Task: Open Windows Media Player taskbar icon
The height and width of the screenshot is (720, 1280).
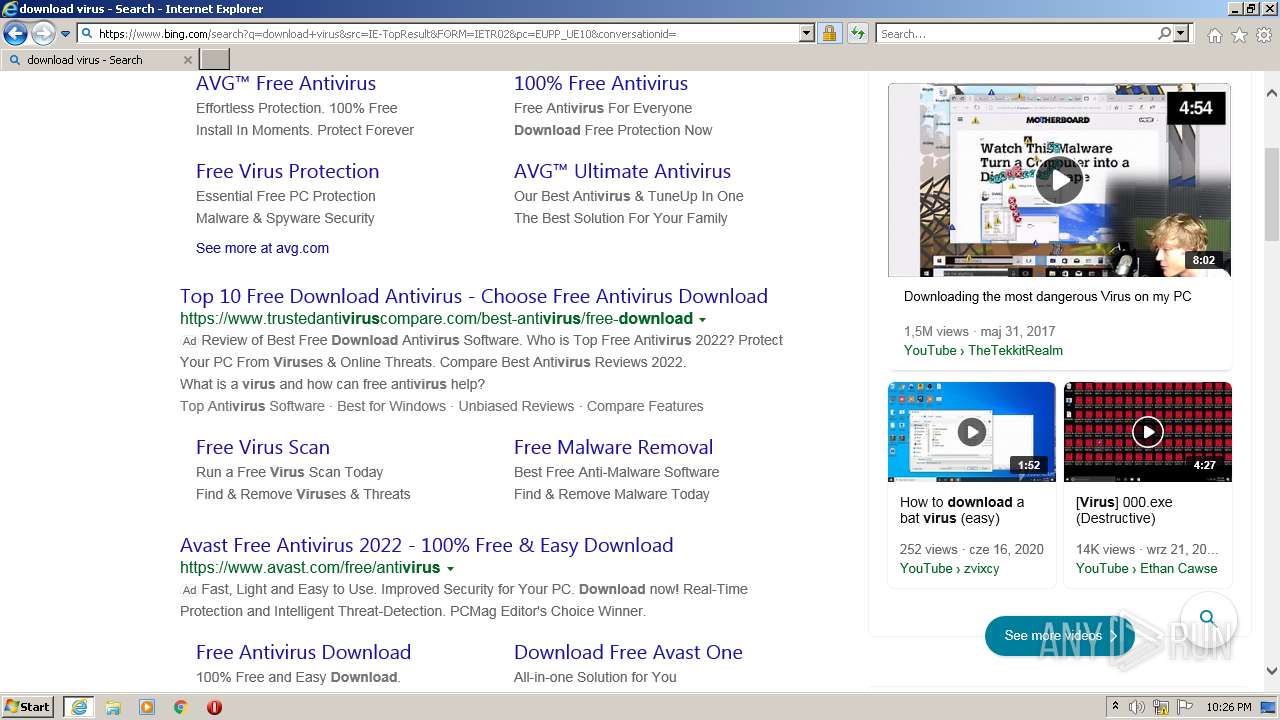Action: point(147,707)
